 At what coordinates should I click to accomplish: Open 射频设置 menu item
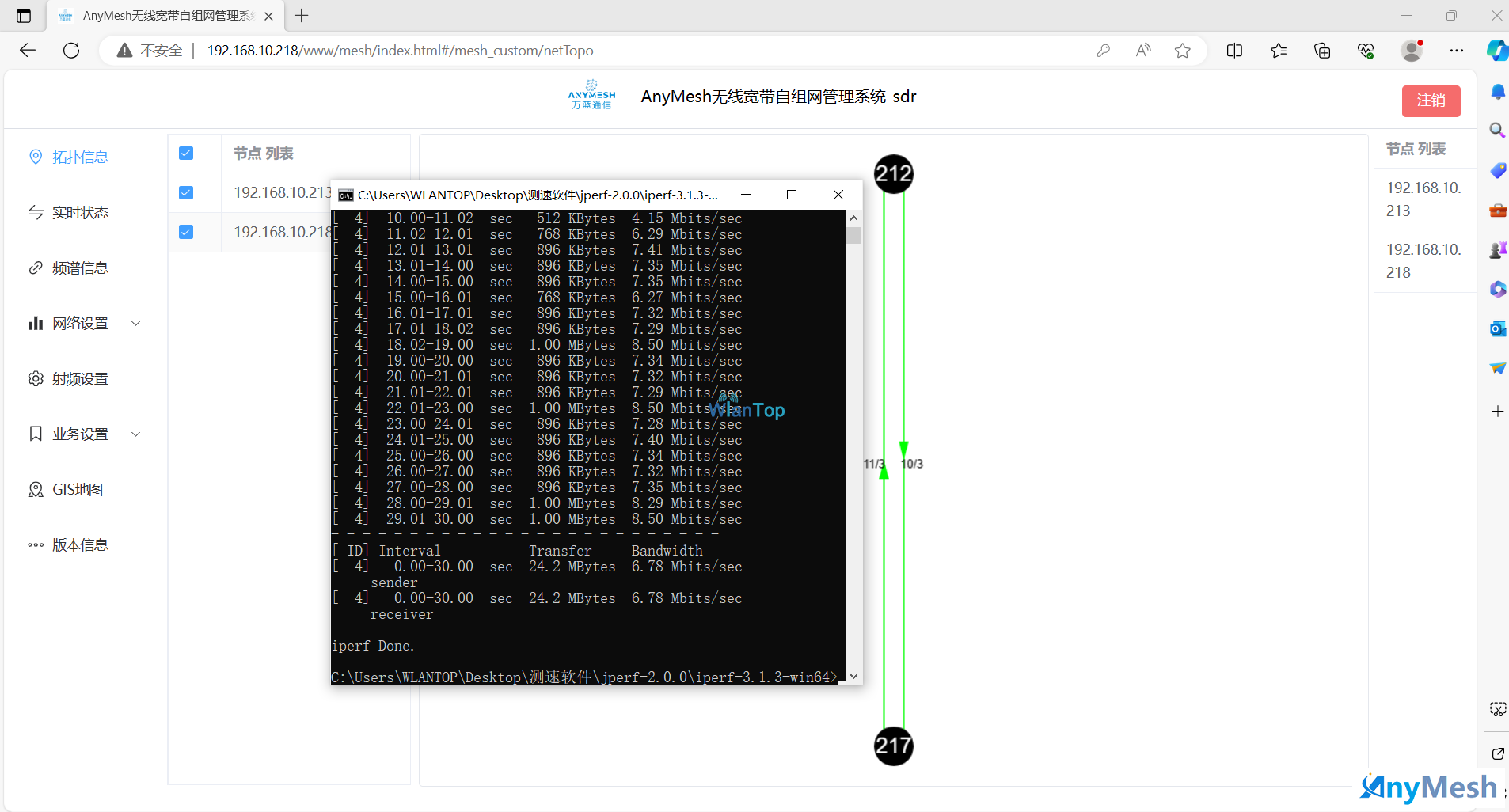click(x=80, y=379)
